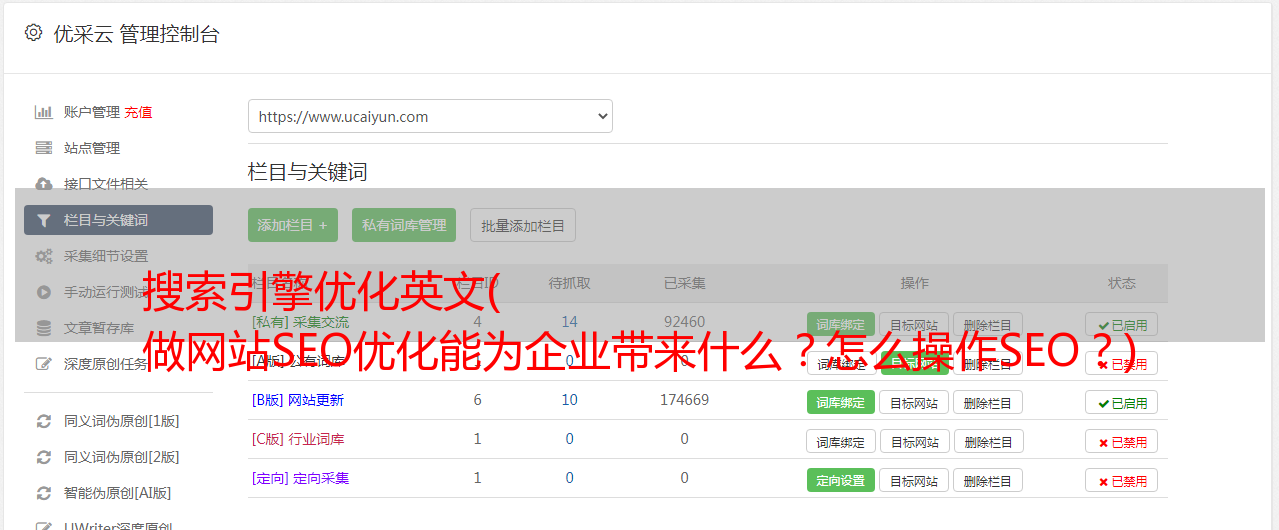Click the 已采集 value 174669
This screenshot has width=1279, height=530.
pos(684,400)
